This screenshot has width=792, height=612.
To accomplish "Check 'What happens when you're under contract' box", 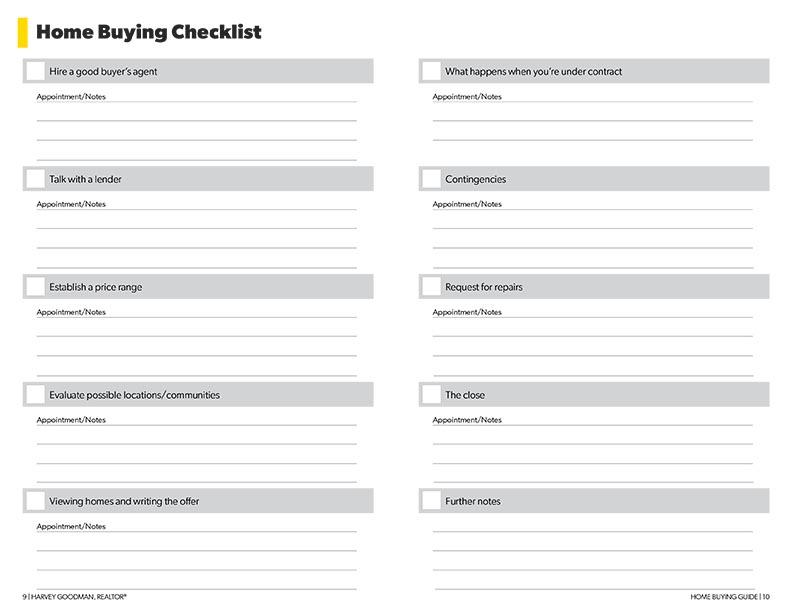I will pyautogui.click(x=432, y=71).
